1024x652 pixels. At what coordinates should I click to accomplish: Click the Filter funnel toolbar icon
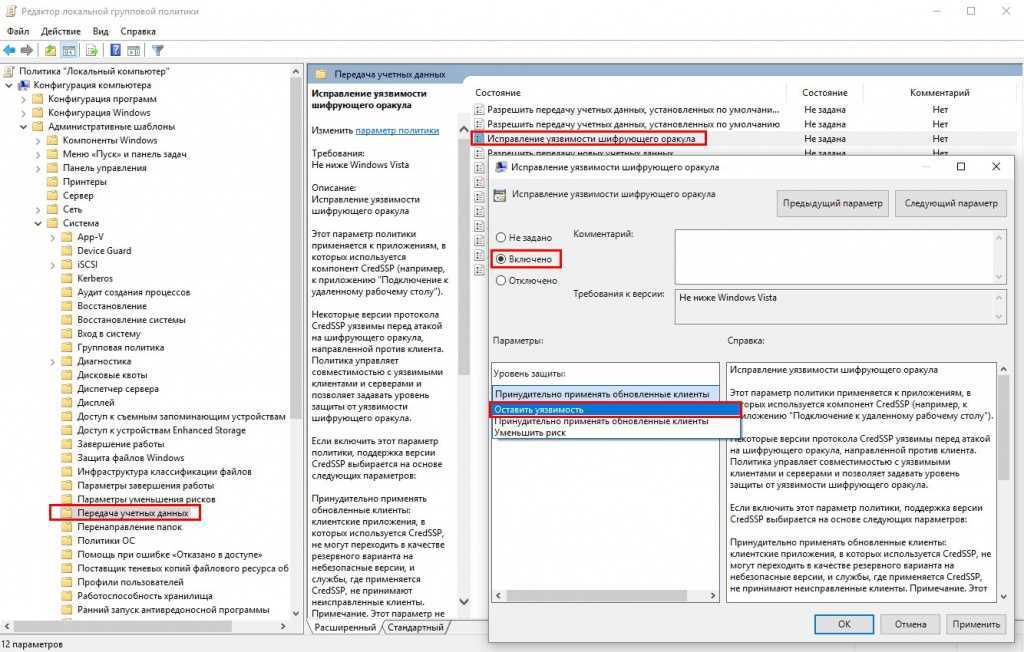[157, 50]
